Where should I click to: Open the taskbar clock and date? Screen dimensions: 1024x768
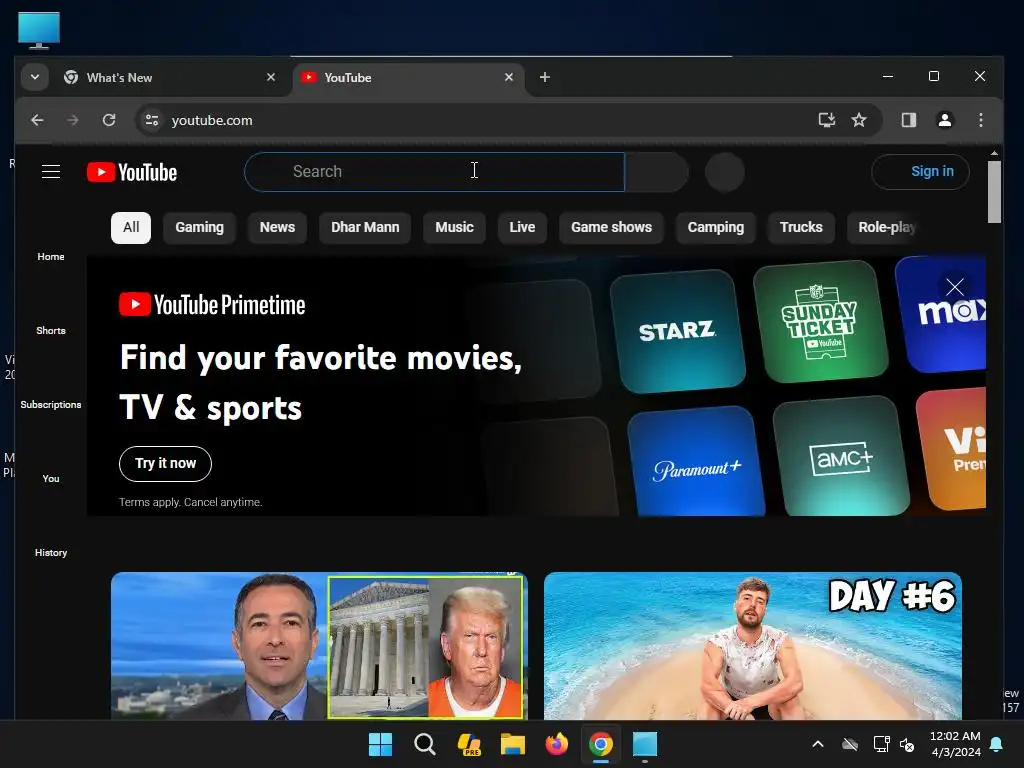[955, 744]
